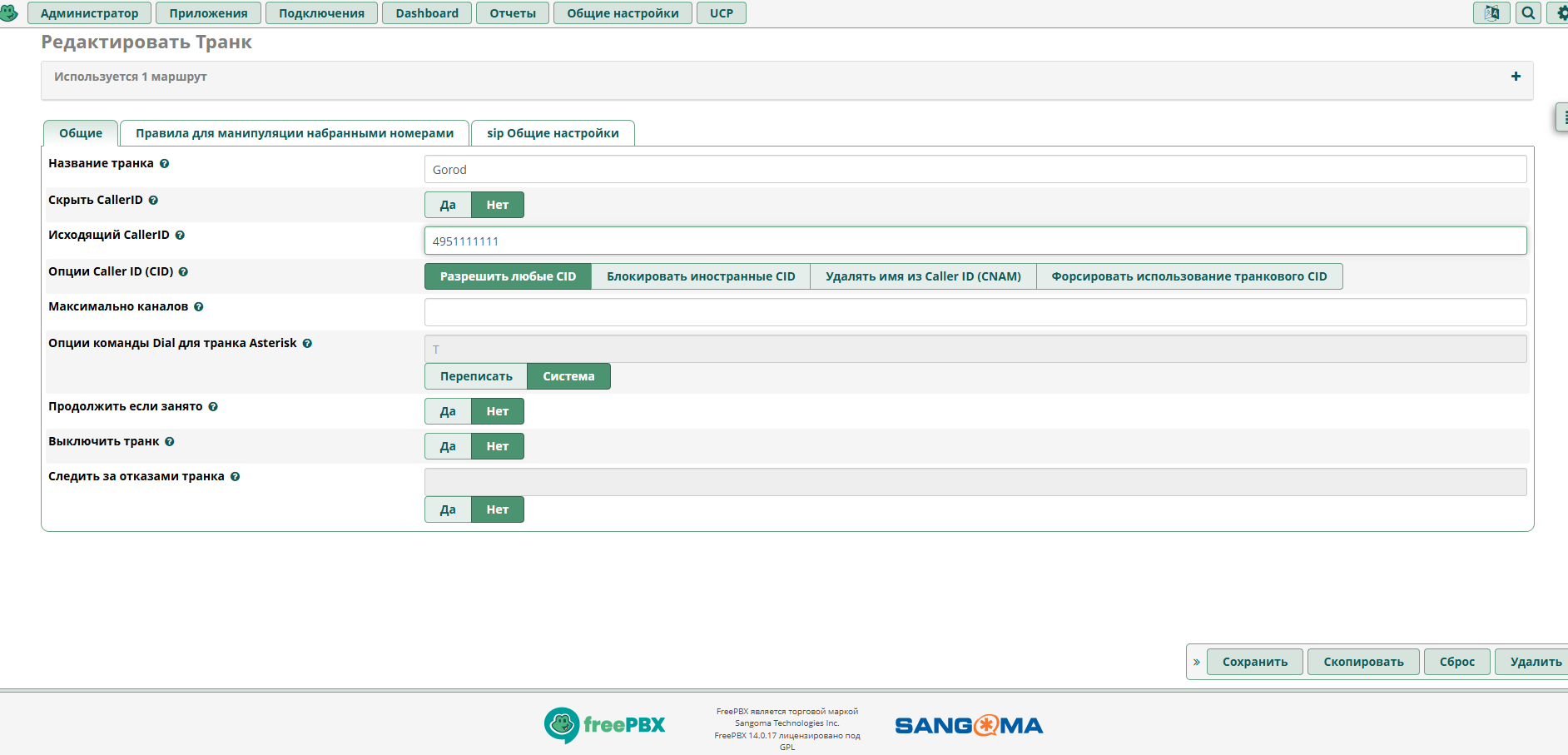This screenshot has width=1568, height=755.
Task: Click the search magnifier icon
Action: (x=1528, y=13)
